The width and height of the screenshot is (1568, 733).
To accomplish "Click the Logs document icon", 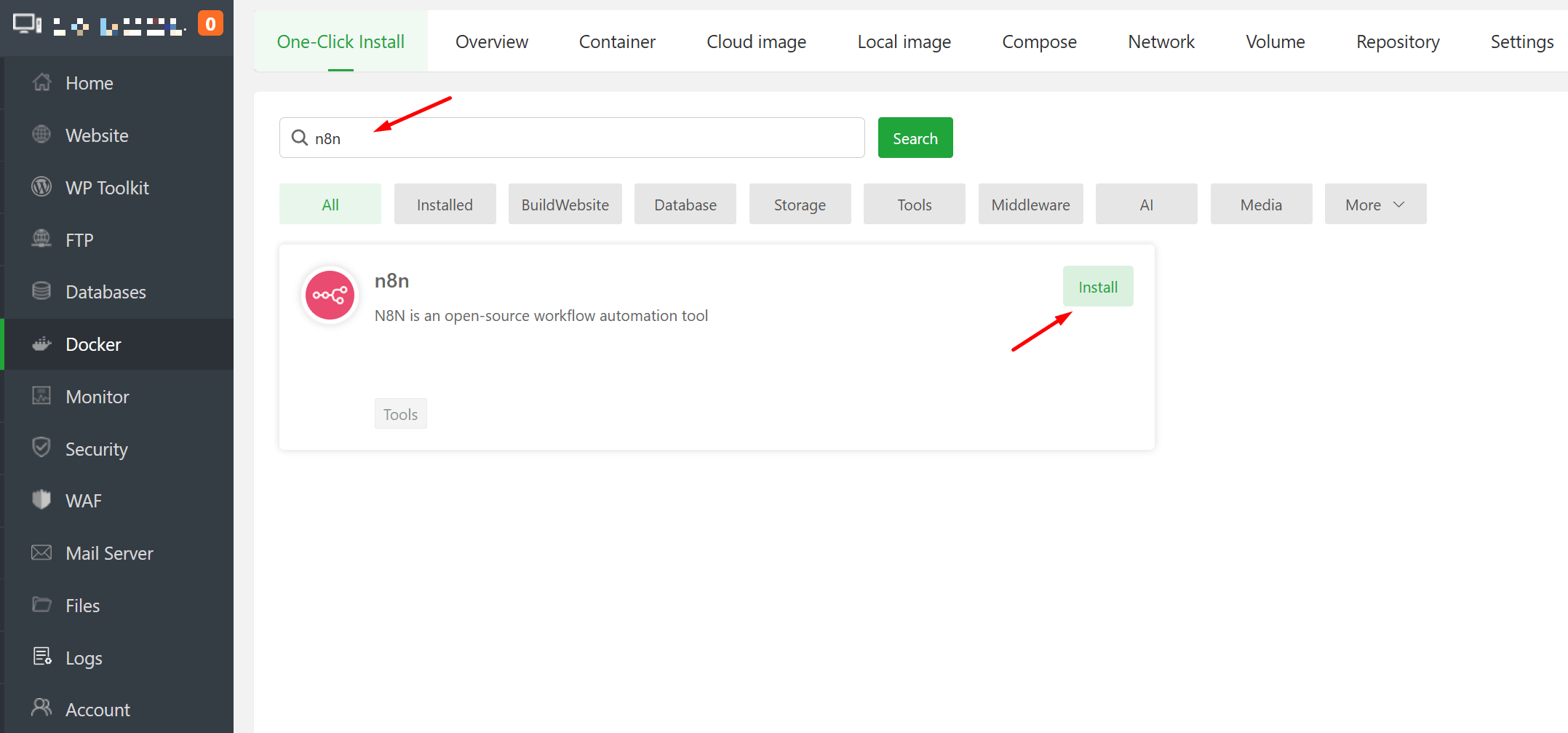I will pyautogui.click(x=42, y=657).
